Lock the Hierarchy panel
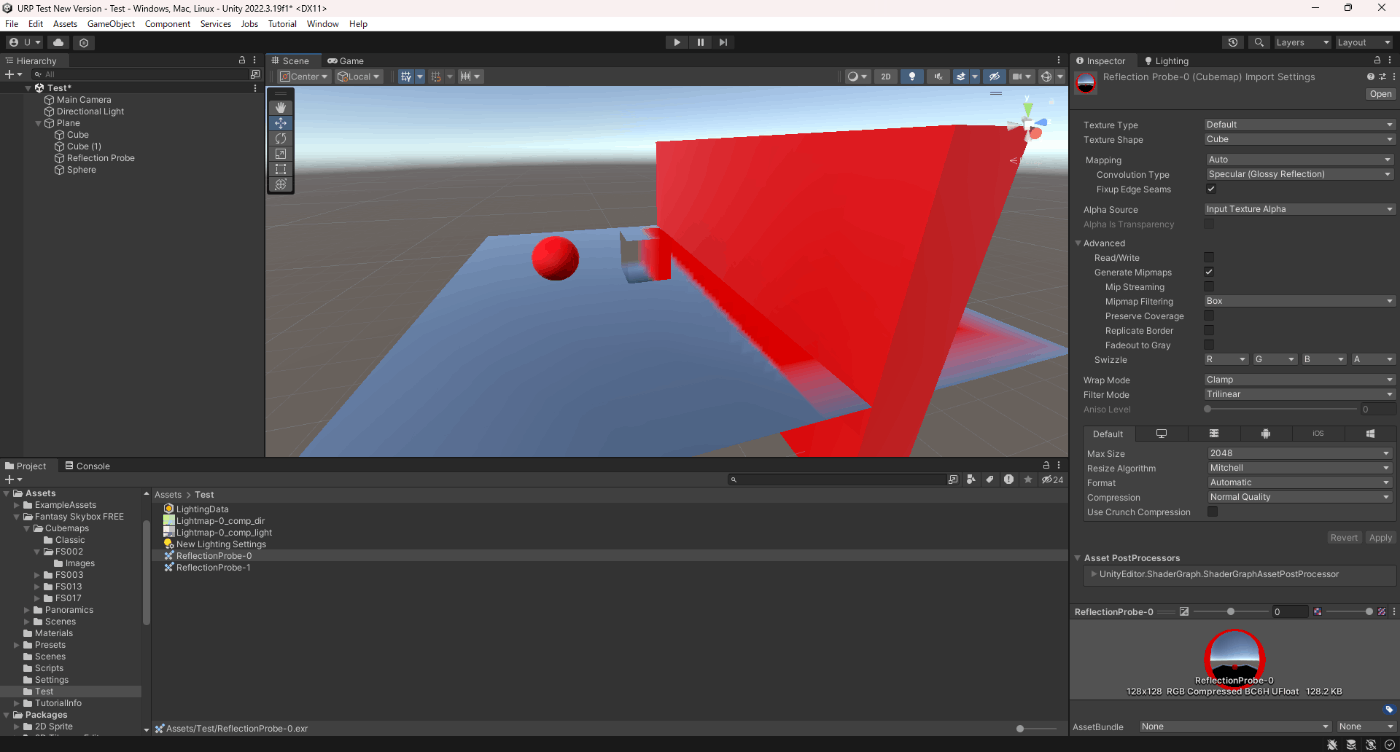 click(242, 61)
